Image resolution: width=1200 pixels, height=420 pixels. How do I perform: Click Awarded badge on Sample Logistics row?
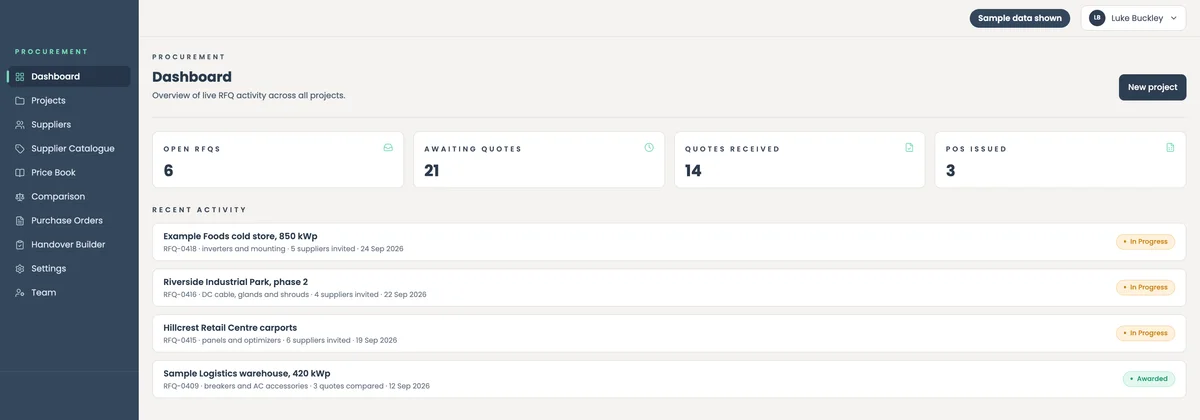(1149, 379)
